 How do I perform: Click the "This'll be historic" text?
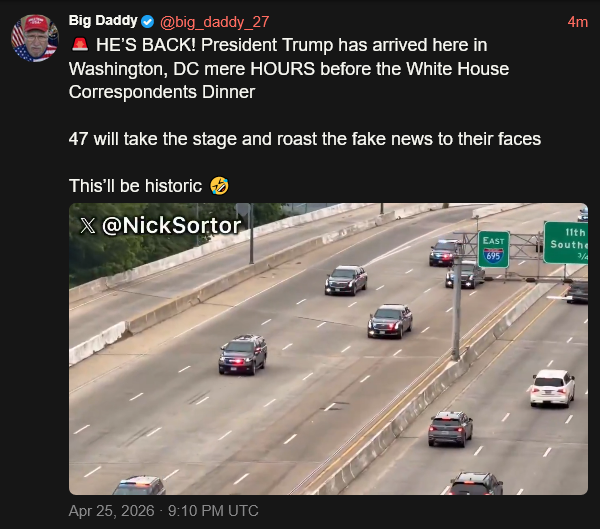(137, 186)
